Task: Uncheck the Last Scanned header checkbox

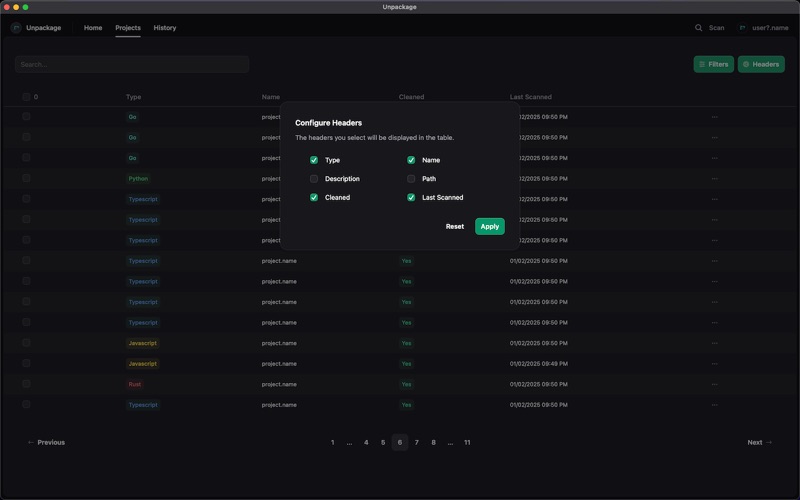Action: 411,197
